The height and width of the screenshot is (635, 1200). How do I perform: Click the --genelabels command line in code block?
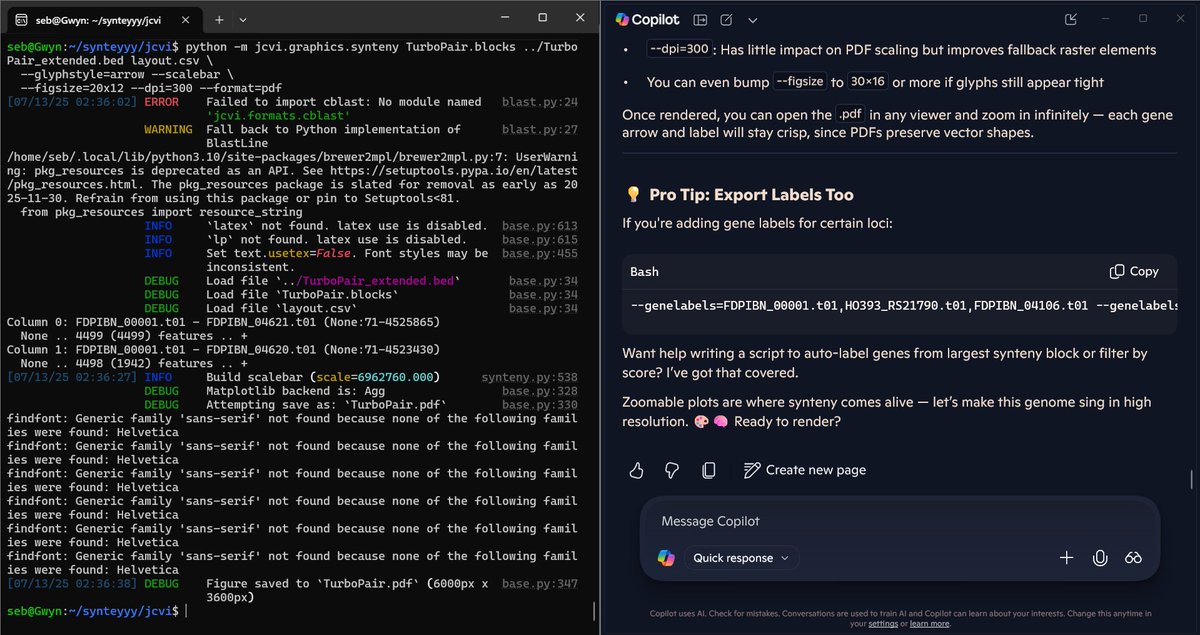pyautogui.click(x=903, y=306)
